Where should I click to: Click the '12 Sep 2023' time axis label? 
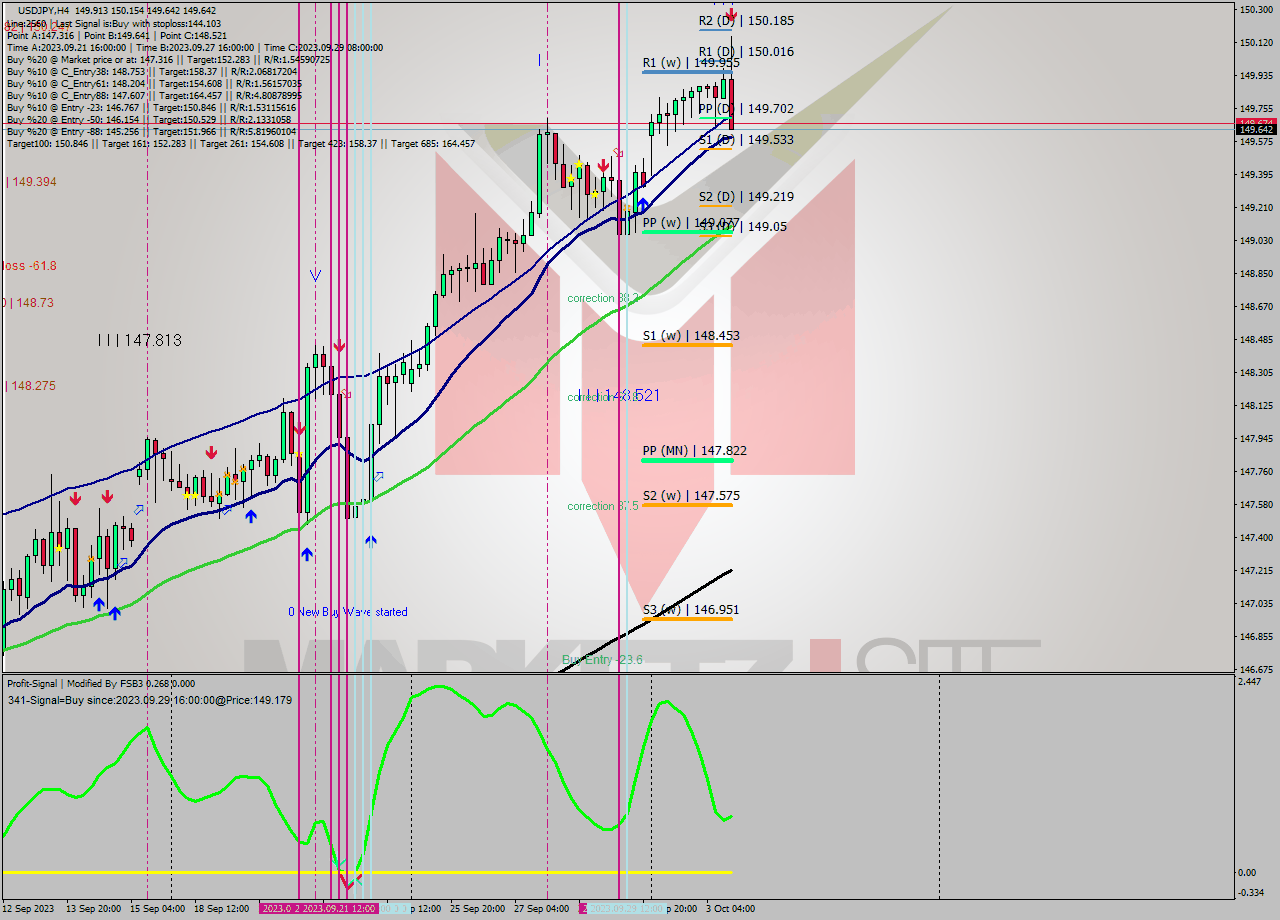(x=29, y=909)
